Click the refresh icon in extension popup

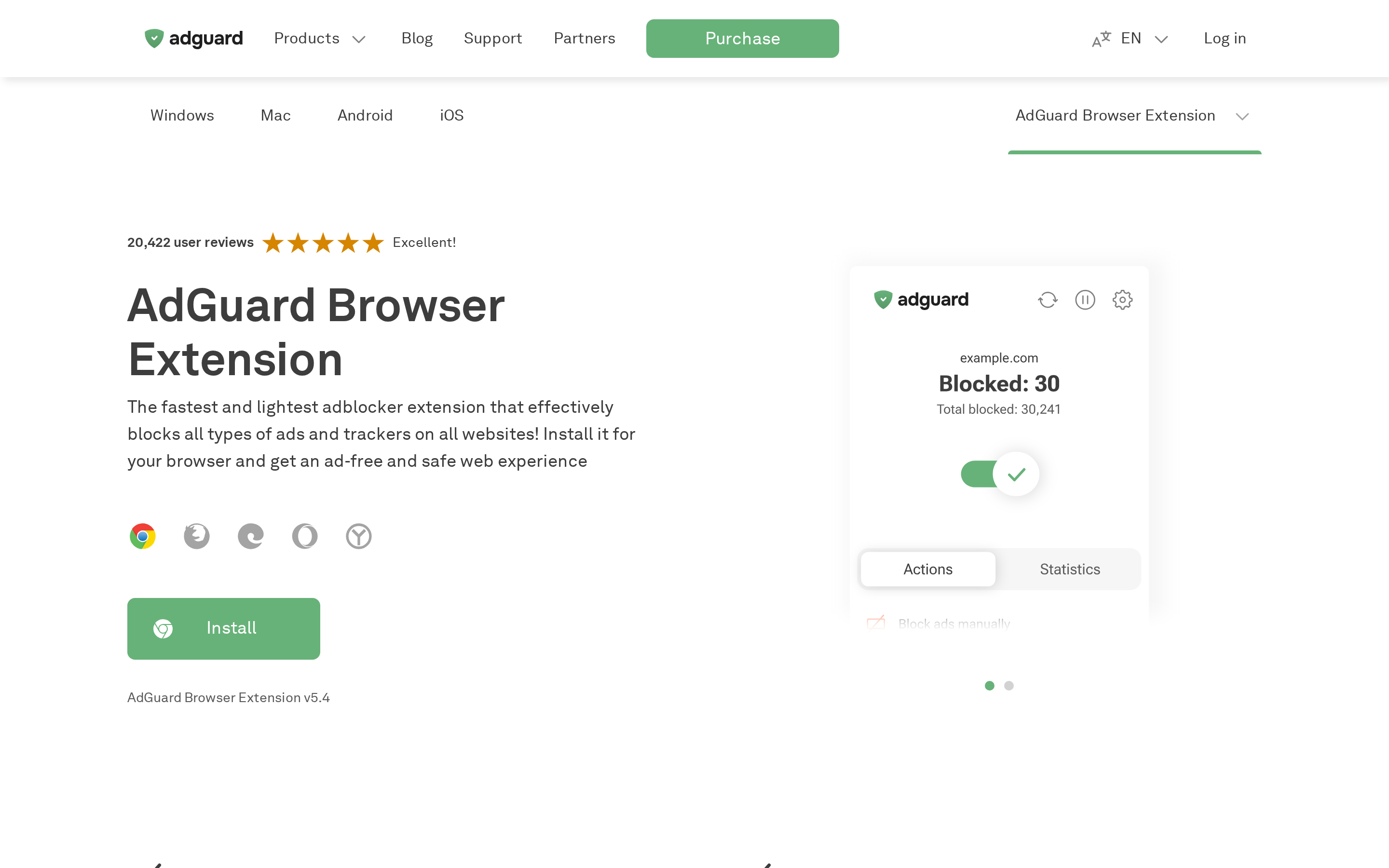click(x=1048, y=299)
